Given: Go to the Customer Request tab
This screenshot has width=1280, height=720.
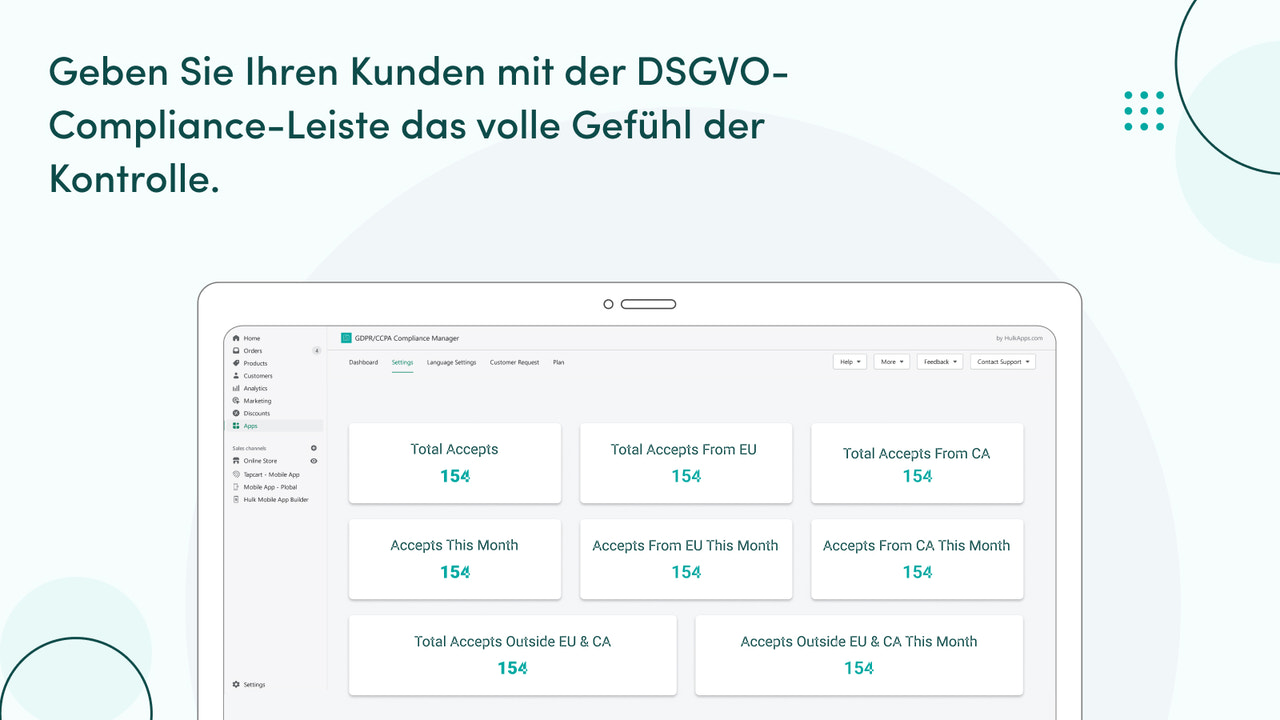Looking at the screenshot, I should [x=514, y=362].
